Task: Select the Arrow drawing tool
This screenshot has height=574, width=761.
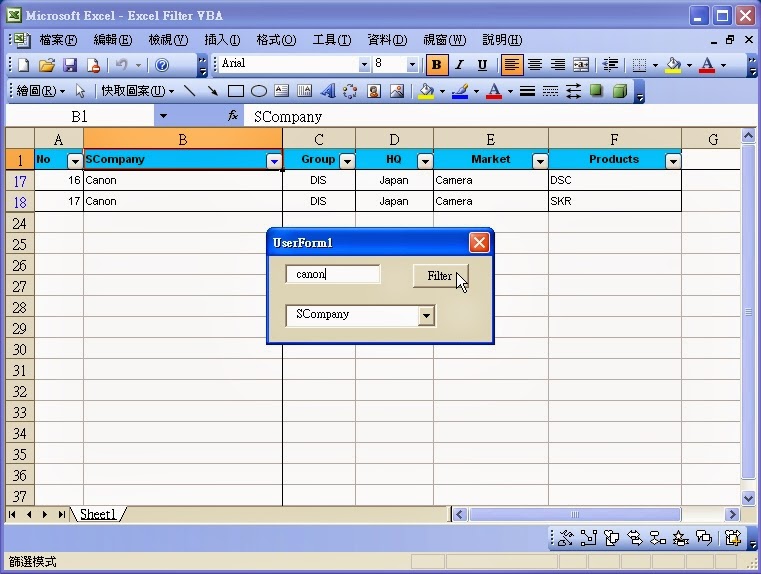Action: [x=212, y=91]
